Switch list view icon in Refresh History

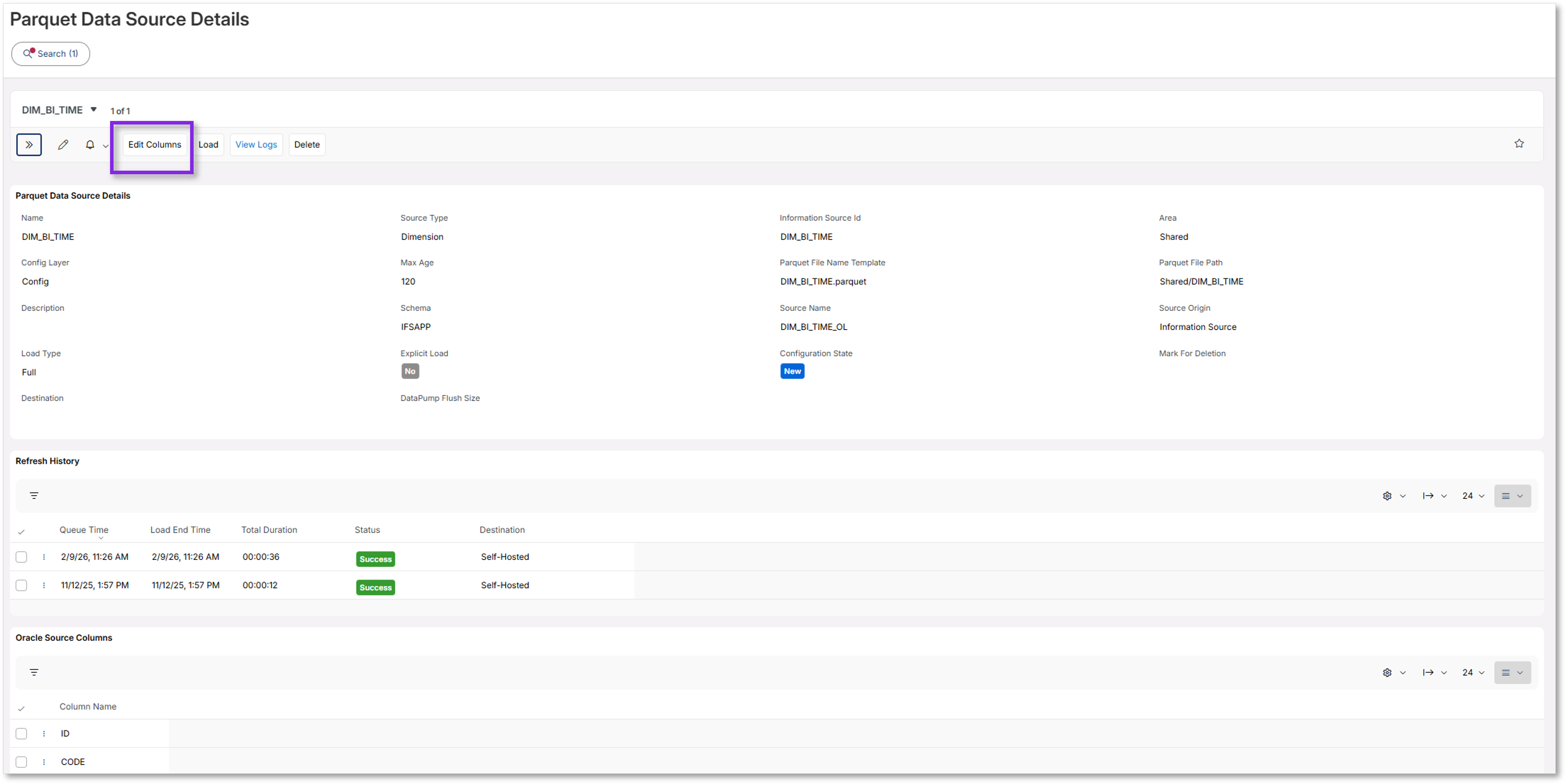pyautogui.click(x=1512, y=496)
